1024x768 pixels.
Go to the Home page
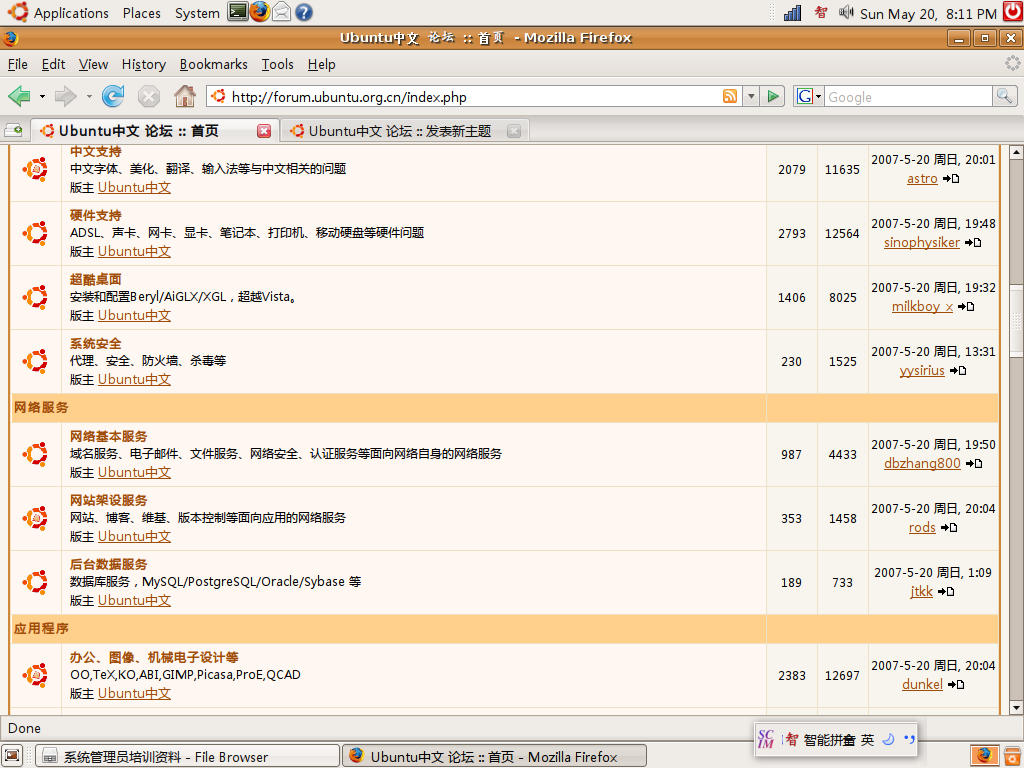pos(185,97)
